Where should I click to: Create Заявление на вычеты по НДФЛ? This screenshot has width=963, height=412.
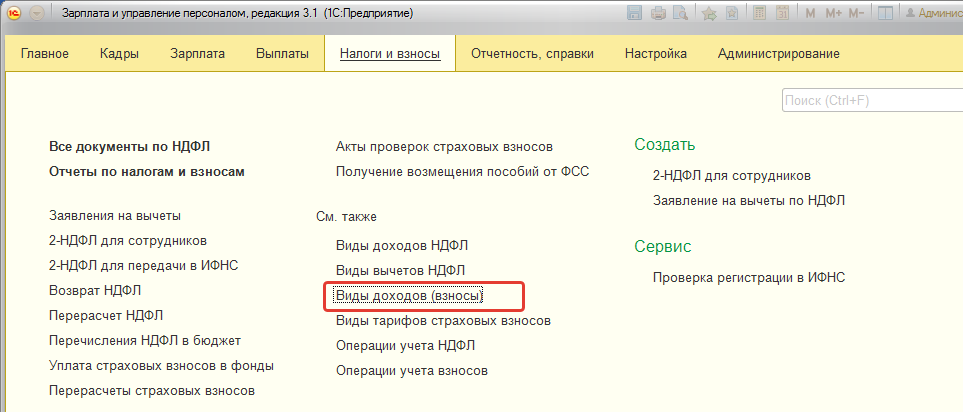tap(749, 200)
